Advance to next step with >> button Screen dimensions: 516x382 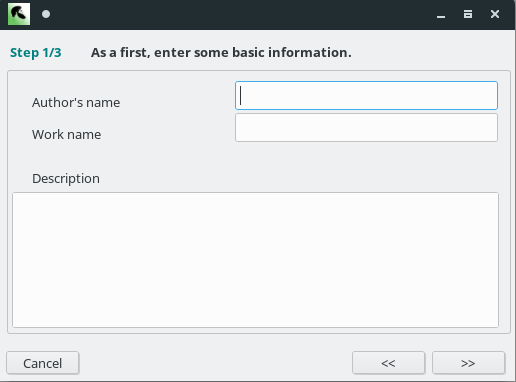tap(468, 363)
